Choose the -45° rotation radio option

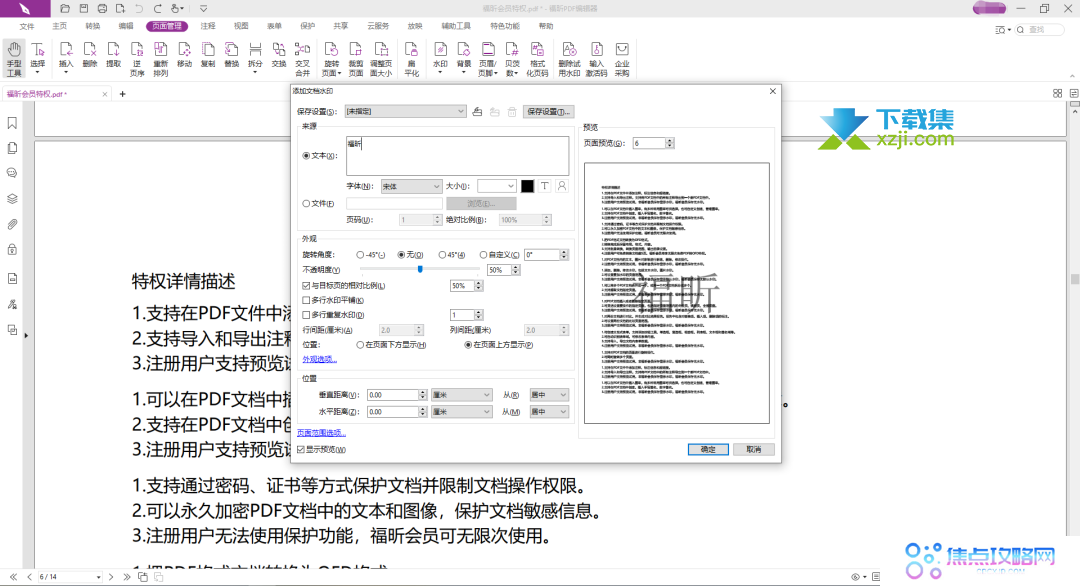pos(360,255)
